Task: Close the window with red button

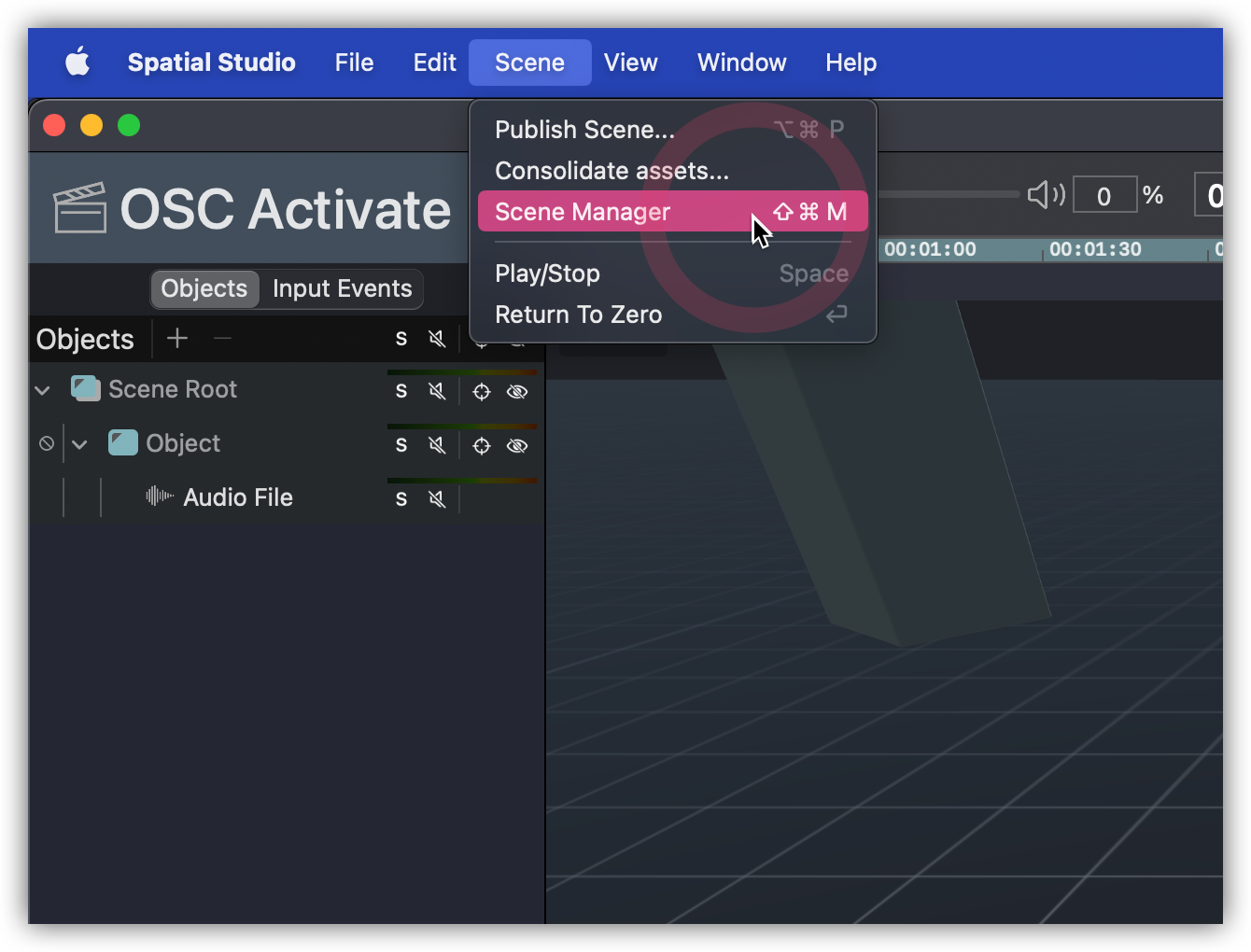Action: pyautogui.click(x=54, y=125)
